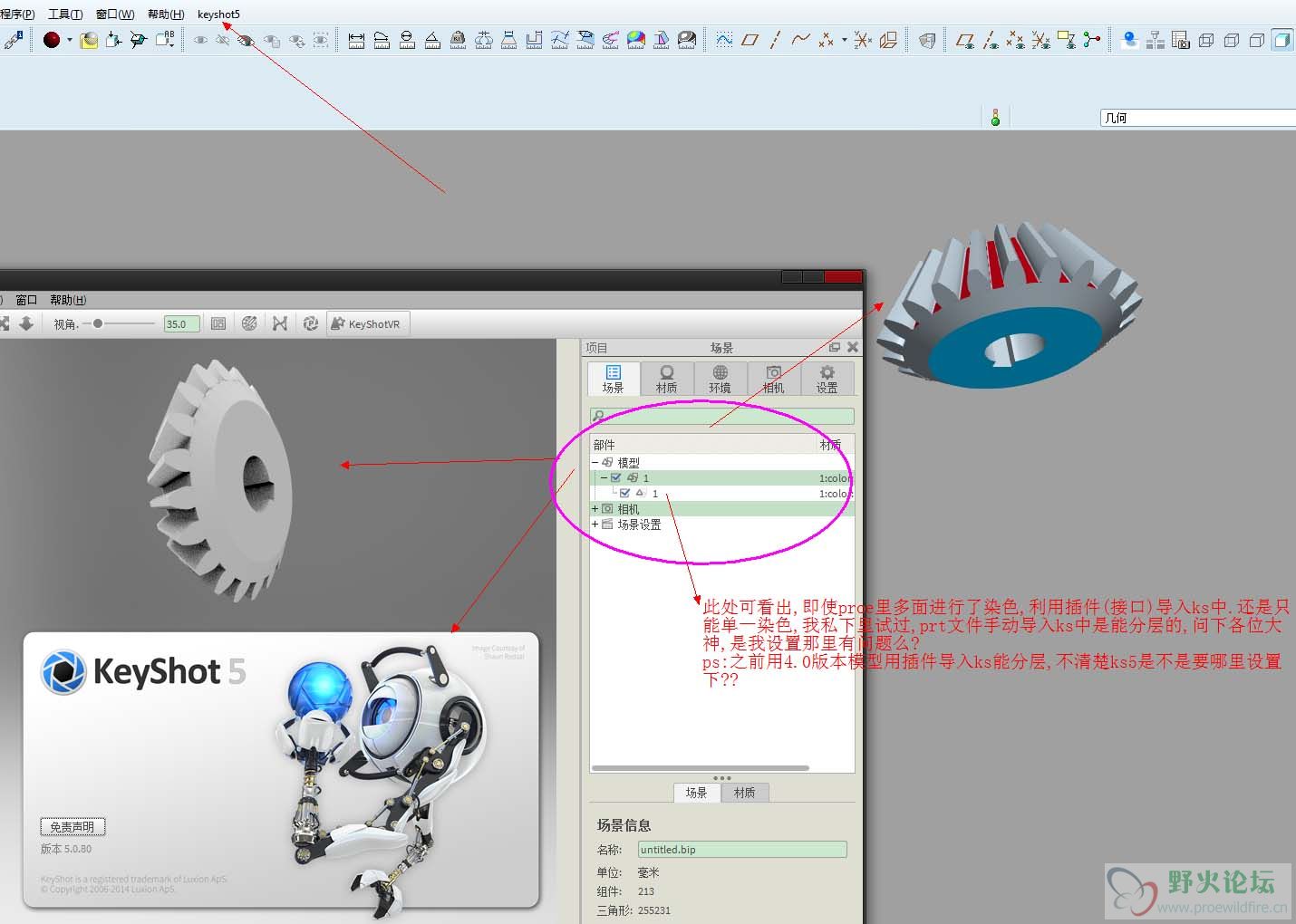Click the red sphere appearance gallery icon
Screen dimensions: 1296x924
(52, 40)
